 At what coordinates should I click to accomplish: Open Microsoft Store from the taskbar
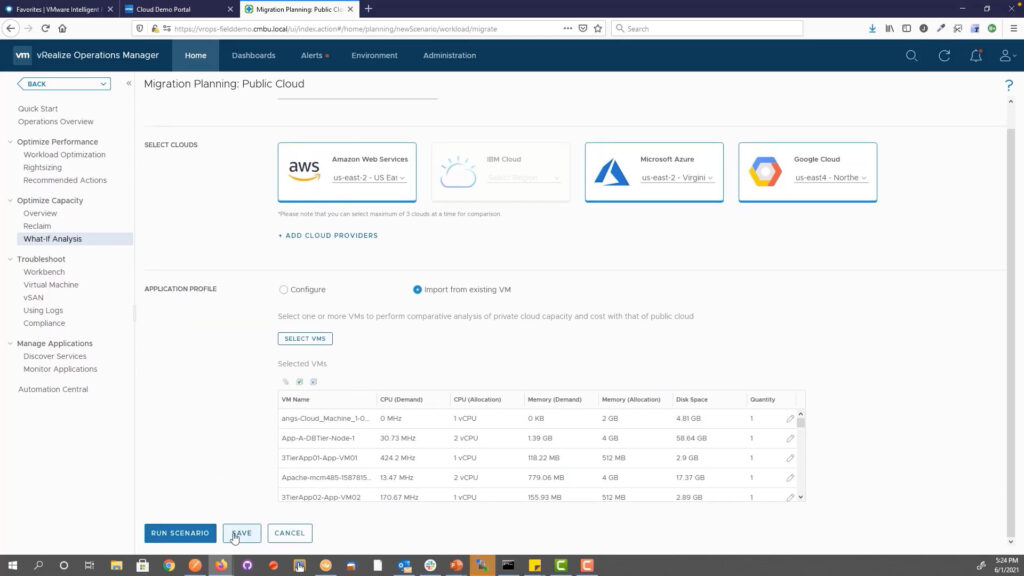(x=142, y=566)
